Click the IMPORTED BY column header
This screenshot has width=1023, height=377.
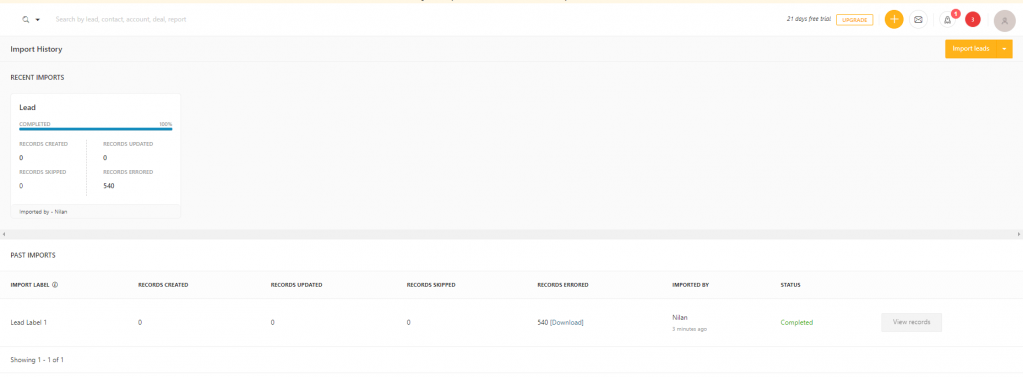pos(690,285)
